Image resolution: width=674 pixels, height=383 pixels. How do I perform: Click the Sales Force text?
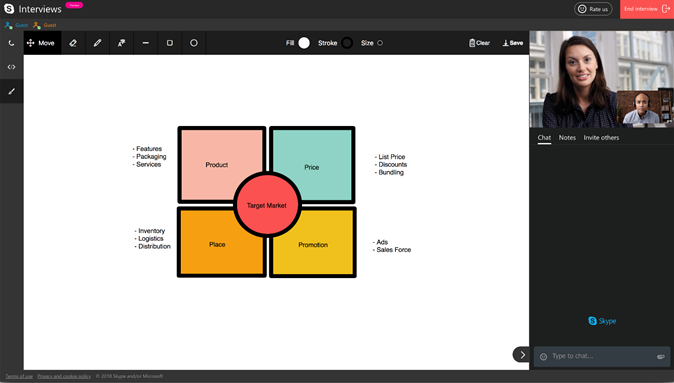(392, 250)
